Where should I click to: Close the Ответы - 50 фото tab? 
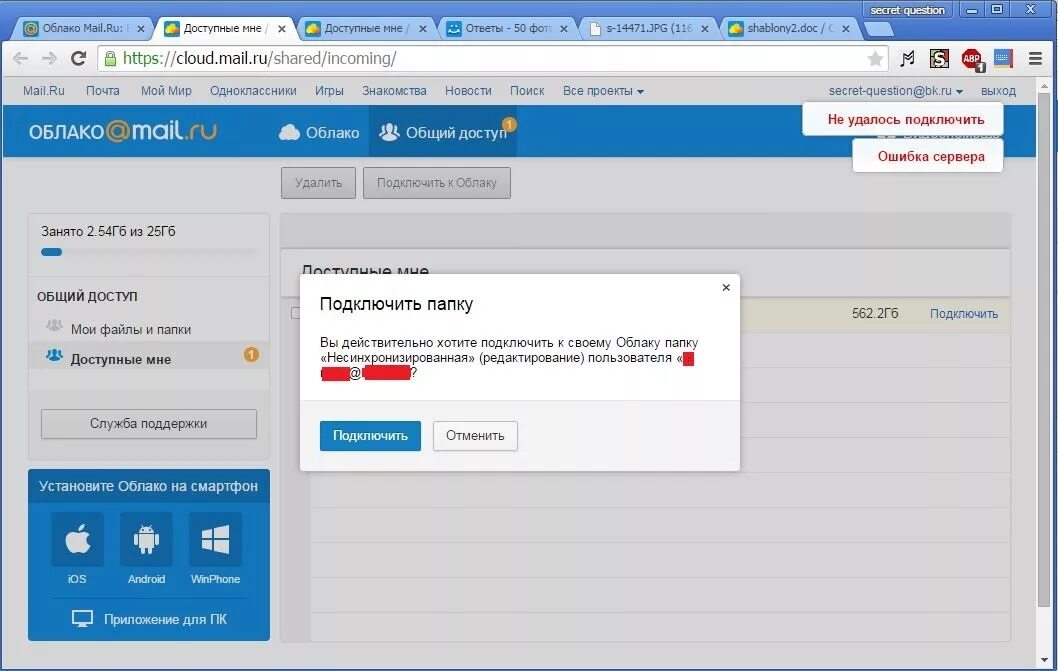click(563, 28)
